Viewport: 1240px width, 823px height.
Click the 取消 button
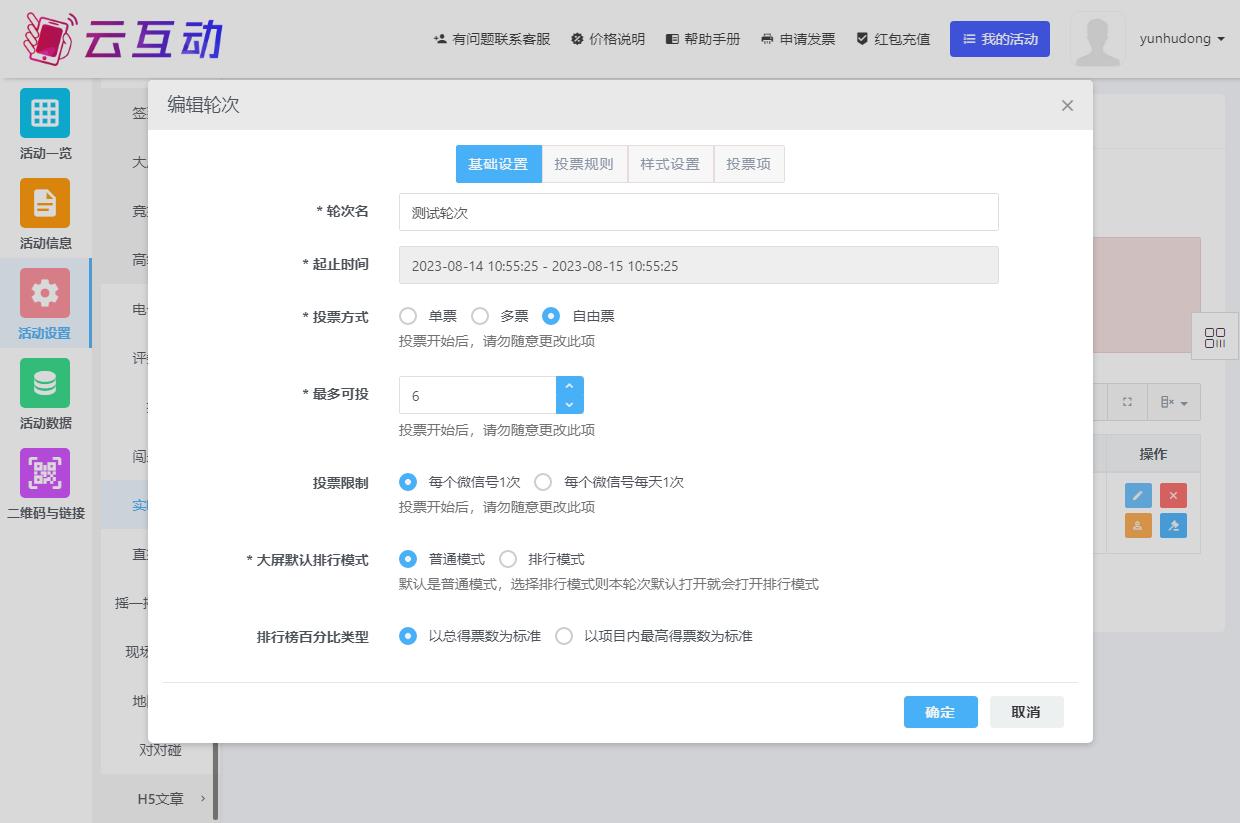(1026, 712)
